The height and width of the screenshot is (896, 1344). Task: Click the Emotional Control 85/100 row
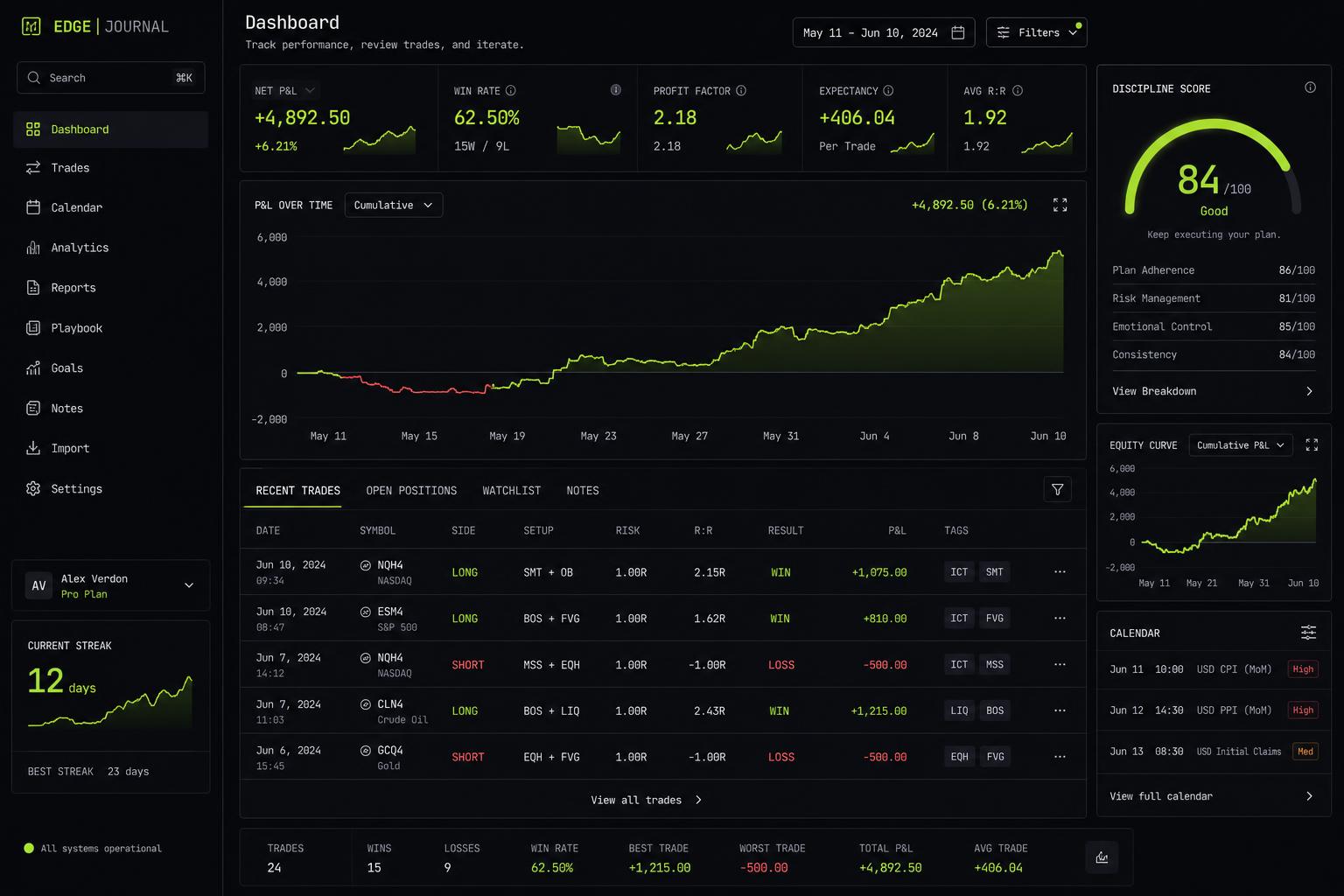click(1214, 326)
